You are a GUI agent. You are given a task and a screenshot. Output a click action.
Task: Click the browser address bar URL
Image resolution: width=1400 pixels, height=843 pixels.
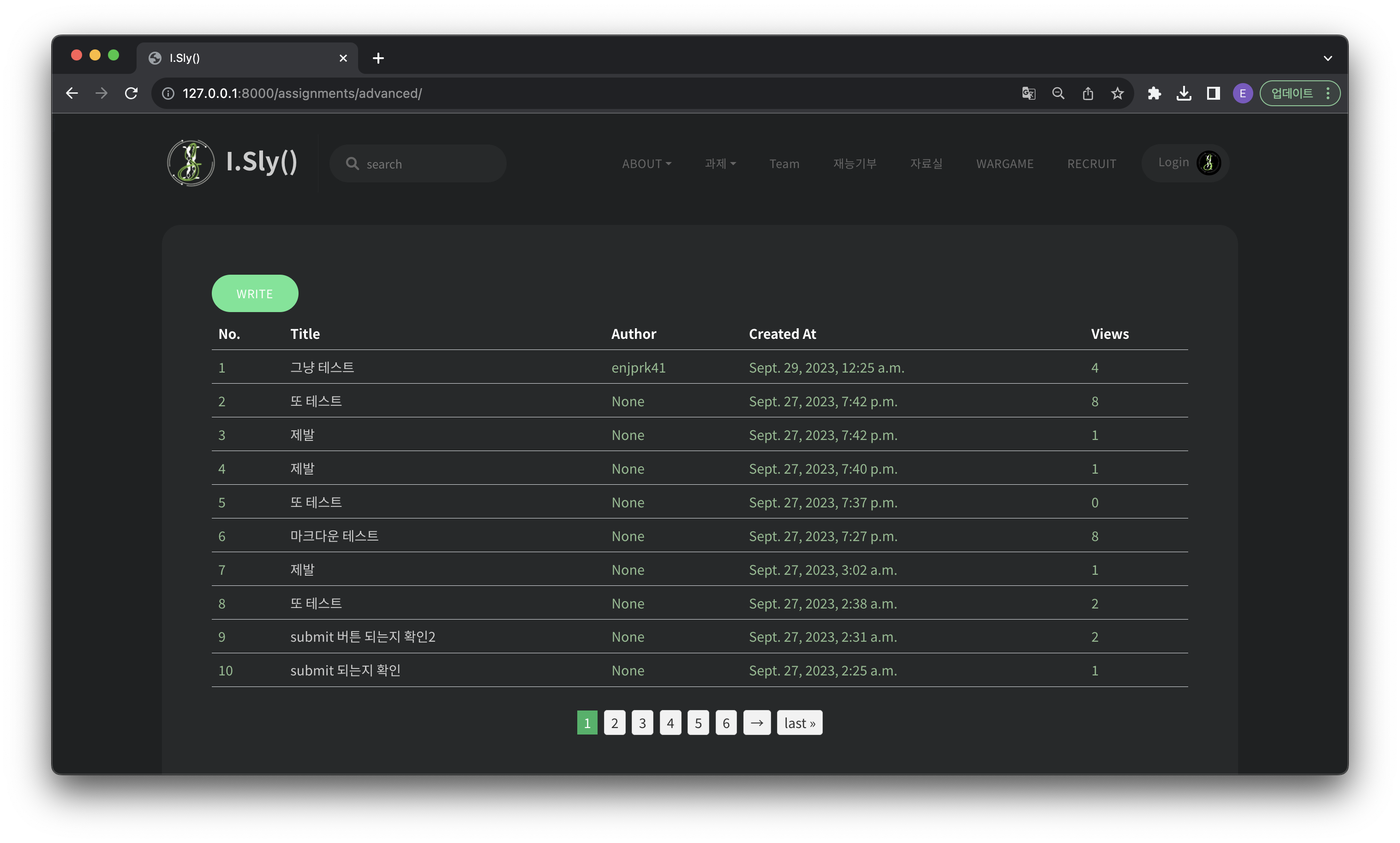coord(302,93)
